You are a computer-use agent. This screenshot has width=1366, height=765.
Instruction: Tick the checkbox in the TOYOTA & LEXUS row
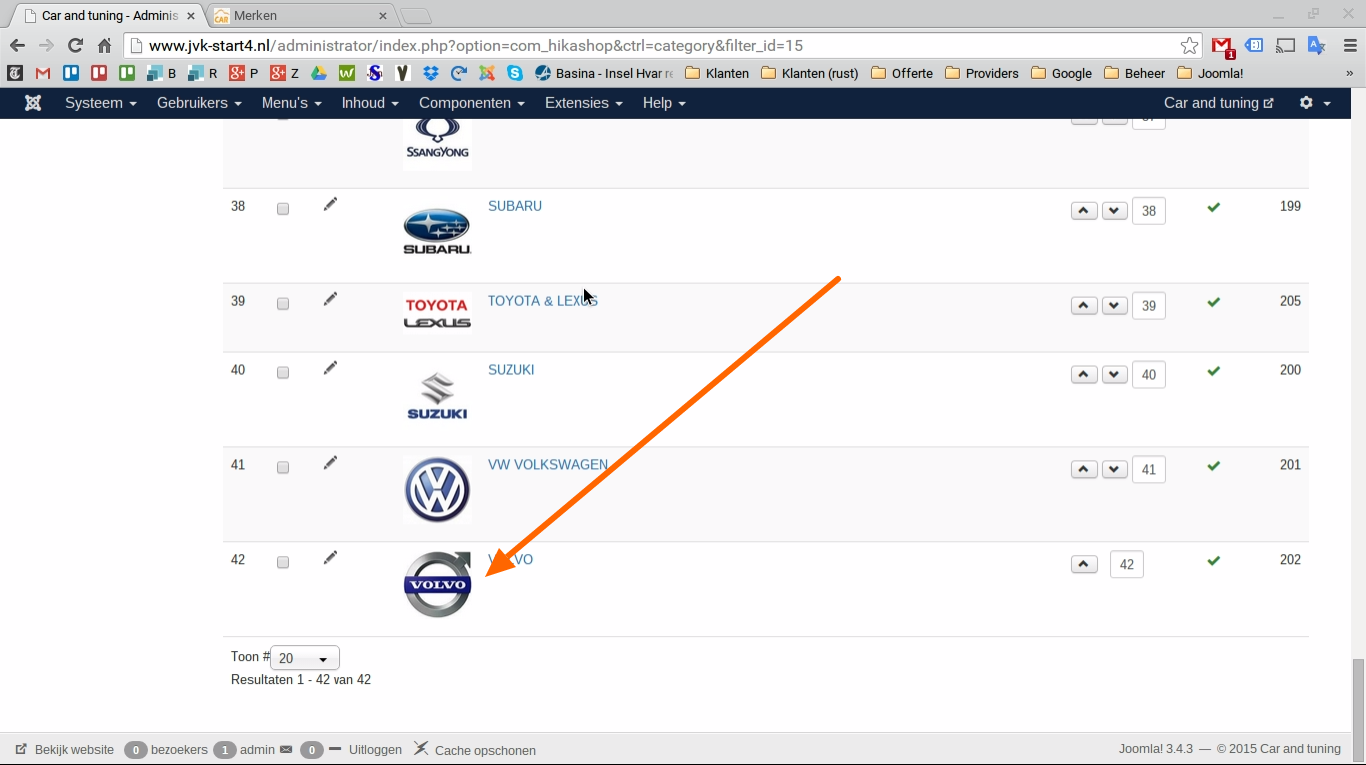point(283,304)
